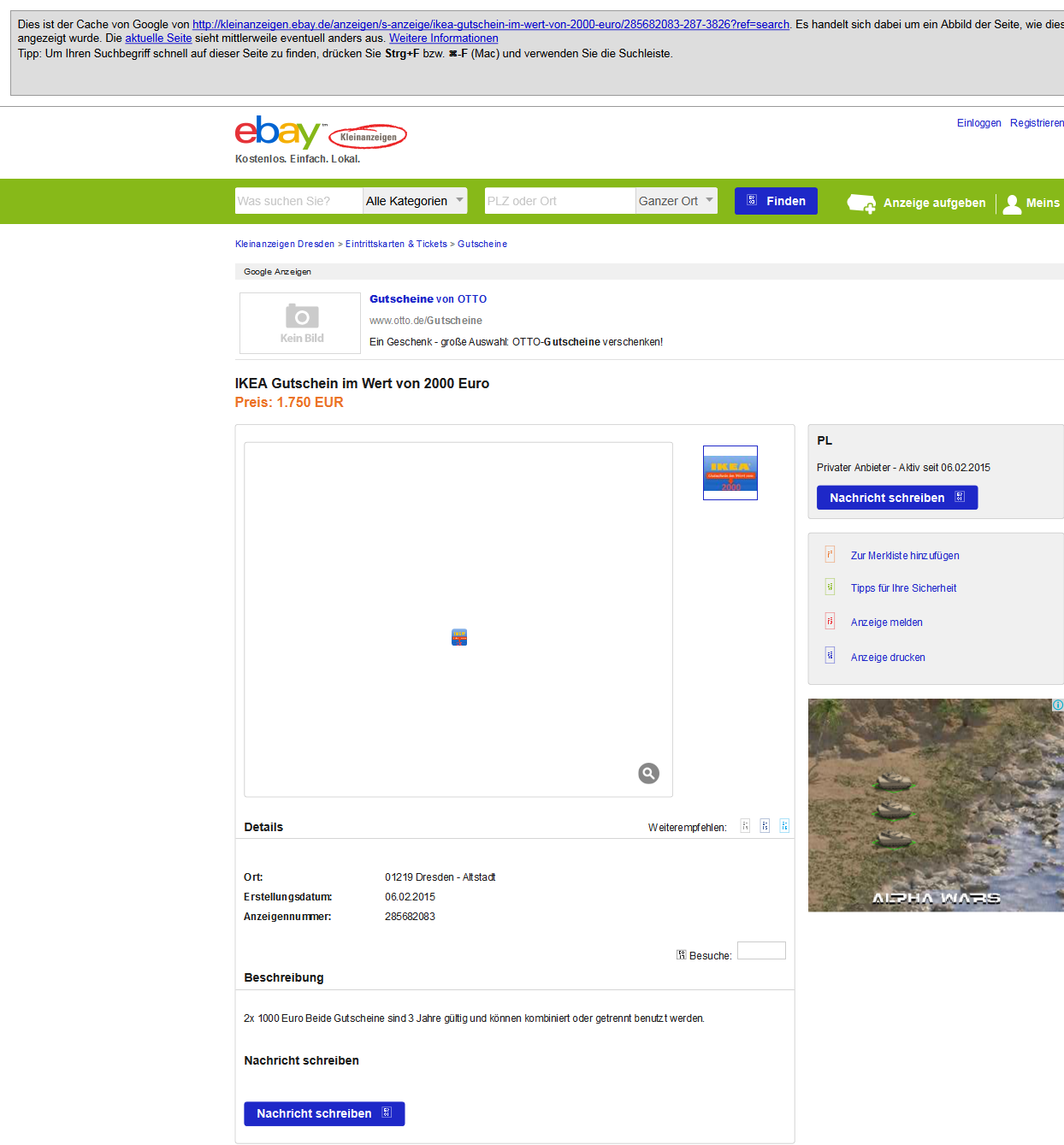Open the Alle Kategorien dropdown

click(415, 201)
